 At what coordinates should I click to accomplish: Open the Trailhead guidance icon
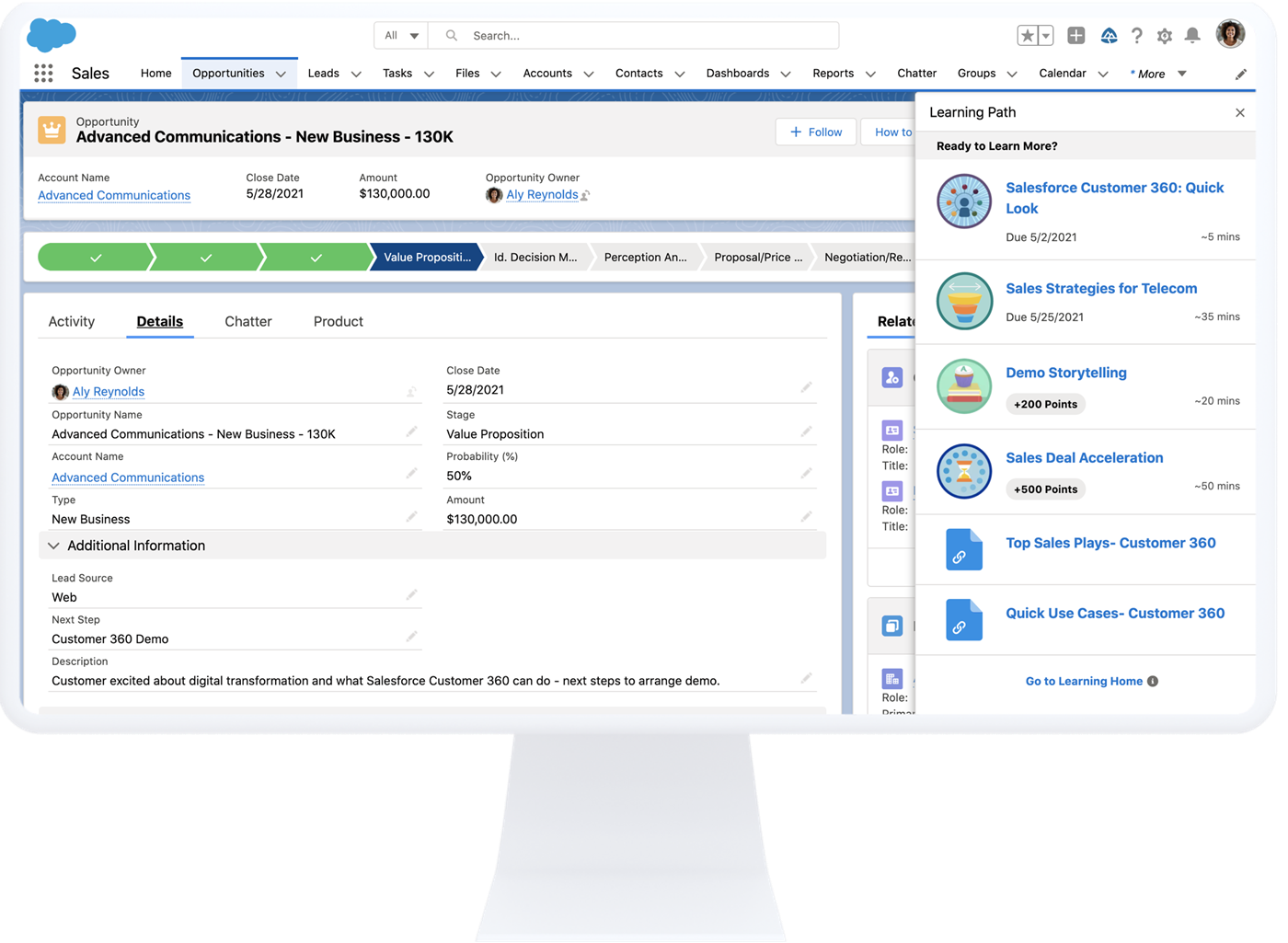point(1109,36)
